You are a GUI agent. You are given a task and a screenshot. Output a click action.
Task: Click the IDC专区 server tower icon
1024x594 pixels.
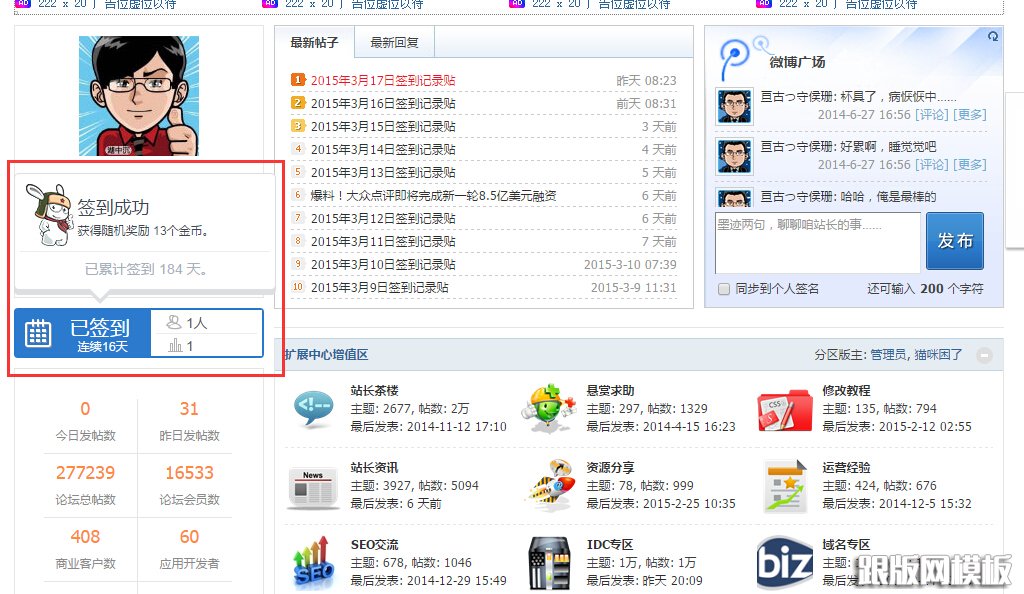548,562
